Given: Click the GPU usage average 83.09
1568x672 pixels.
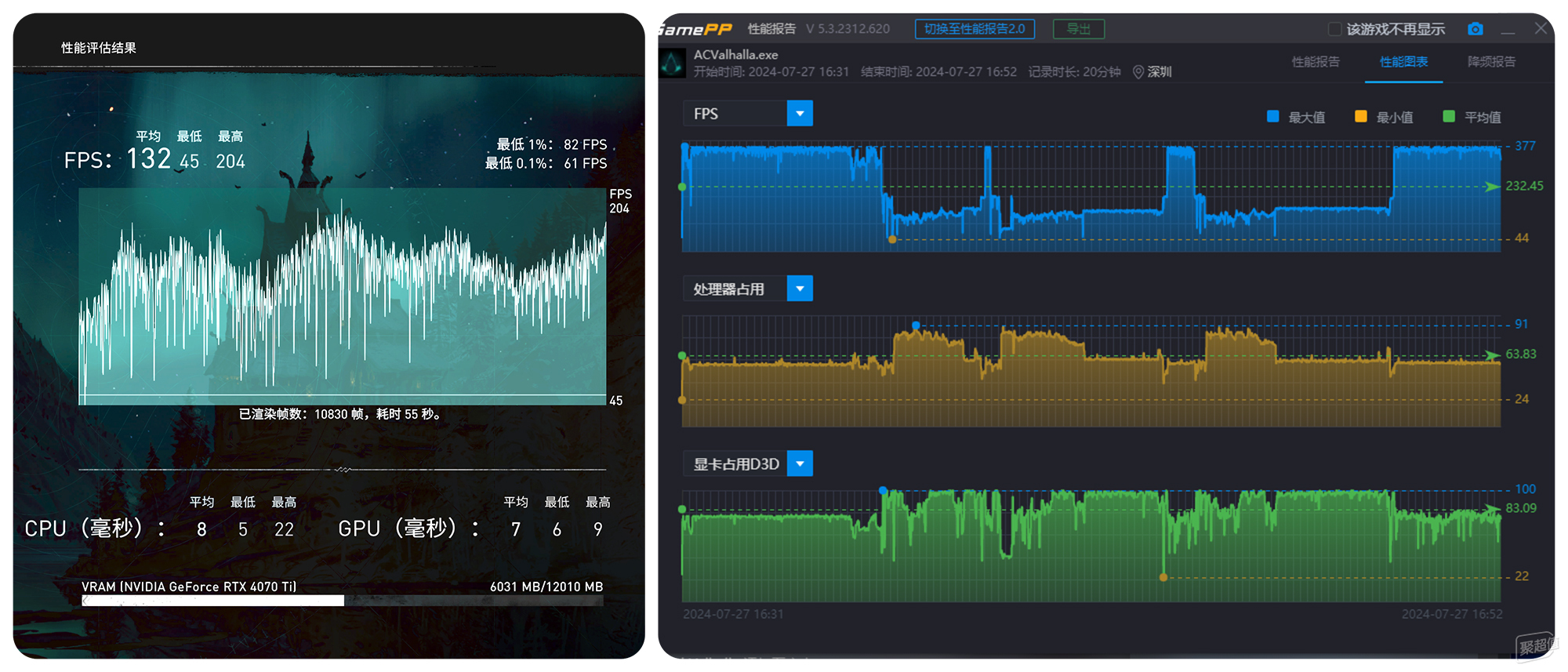Looking at the screenshot, I should [x=1521, y=508].
